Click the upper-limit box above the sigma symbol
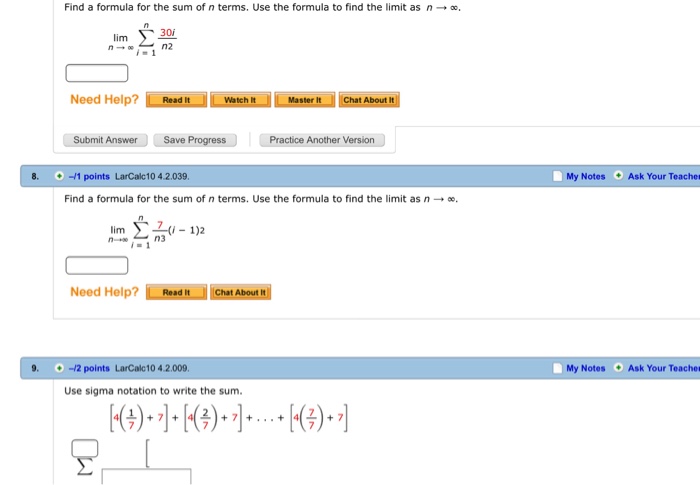Image resolution: width=700 pixels, height=485 pixels. (85, 446)
